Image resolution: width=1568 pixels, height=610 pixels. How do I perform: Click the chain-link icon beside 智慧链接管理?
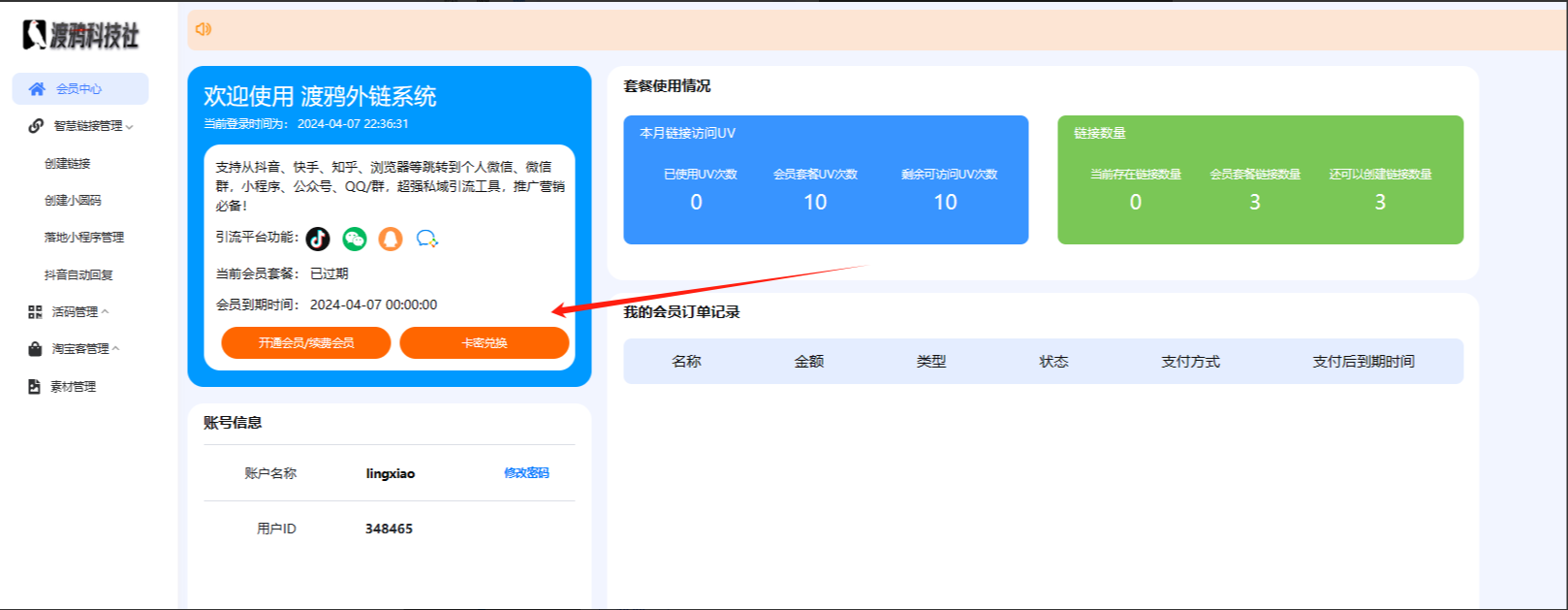[x=36, y=126]
